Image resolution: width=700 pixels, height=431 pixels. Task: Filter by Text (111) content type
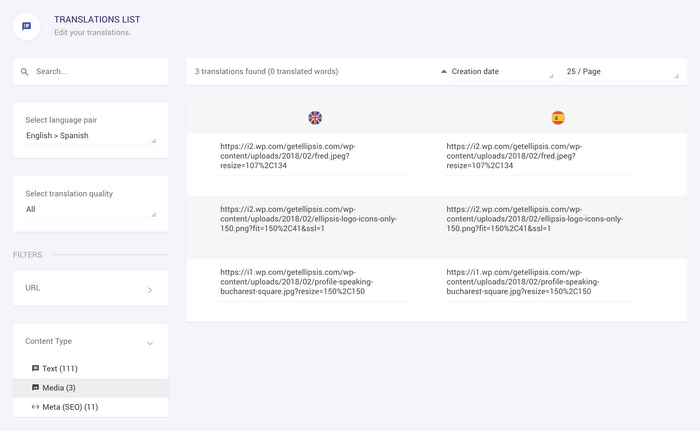91,368
